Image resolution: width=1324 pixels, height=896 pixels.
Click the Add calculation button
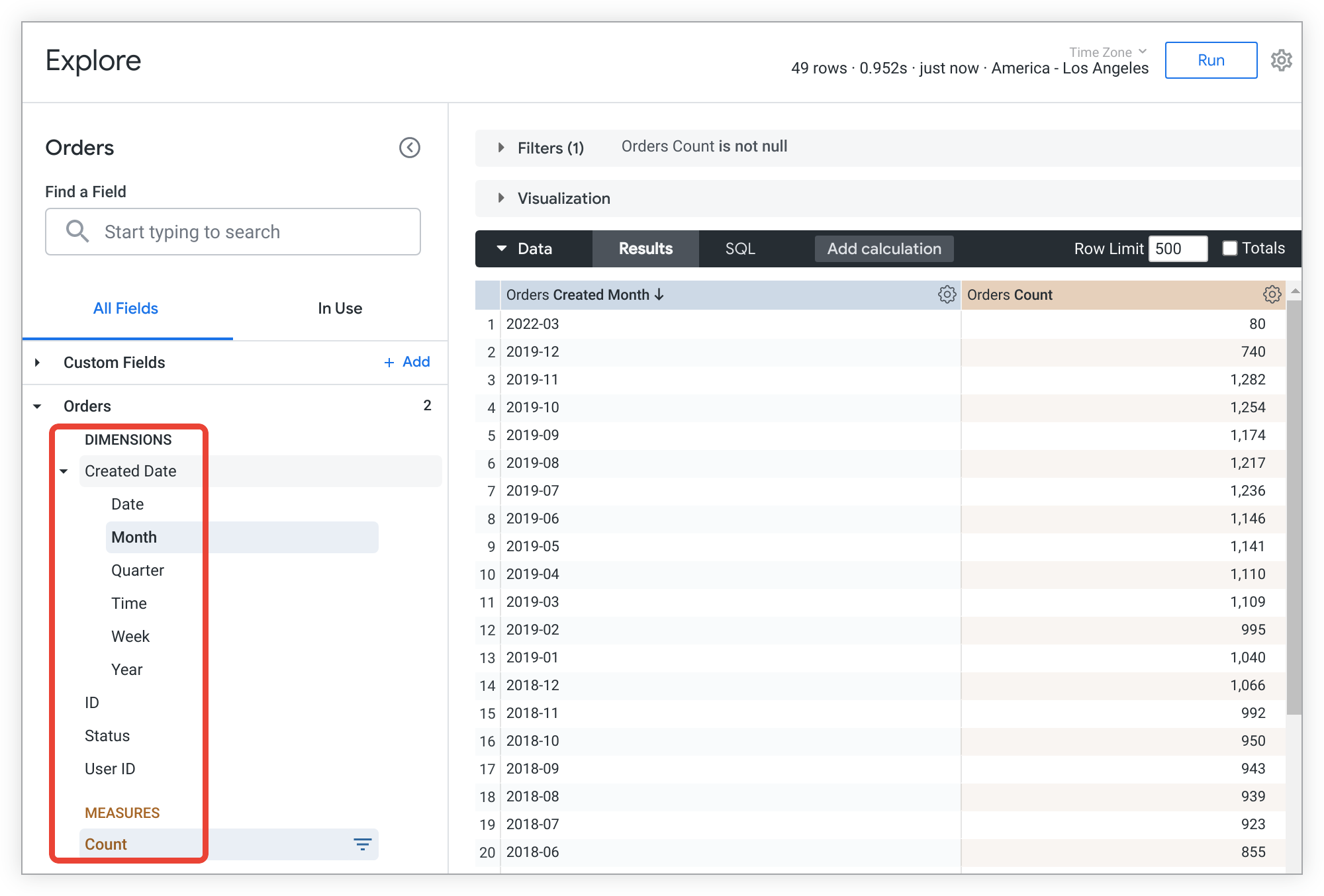click(x=884, y=249)
